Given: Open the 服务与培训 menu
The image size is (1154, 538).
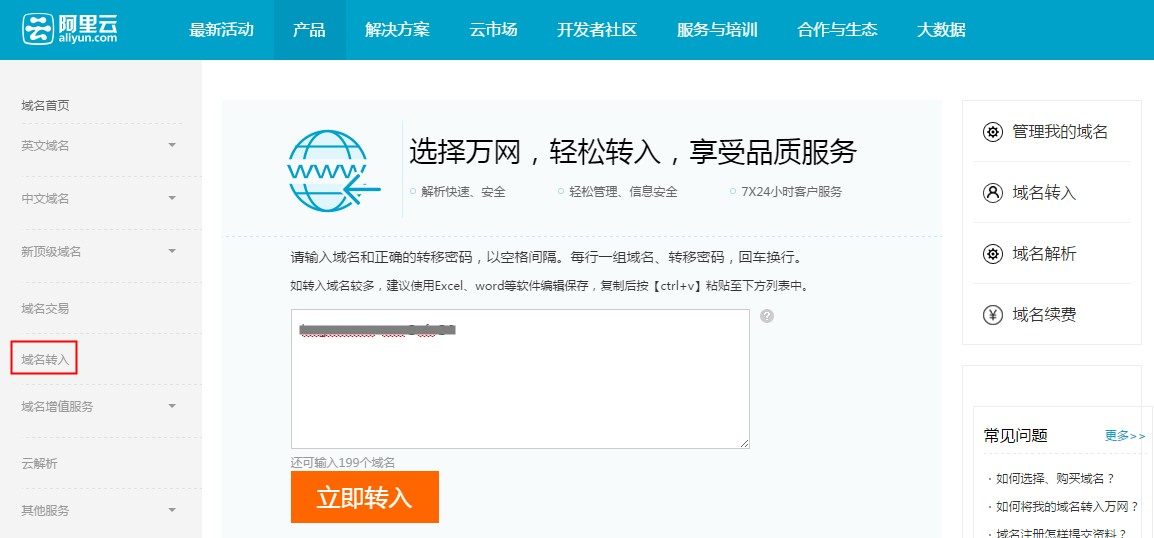Looking at the screenshot, I should coord(718,30).
